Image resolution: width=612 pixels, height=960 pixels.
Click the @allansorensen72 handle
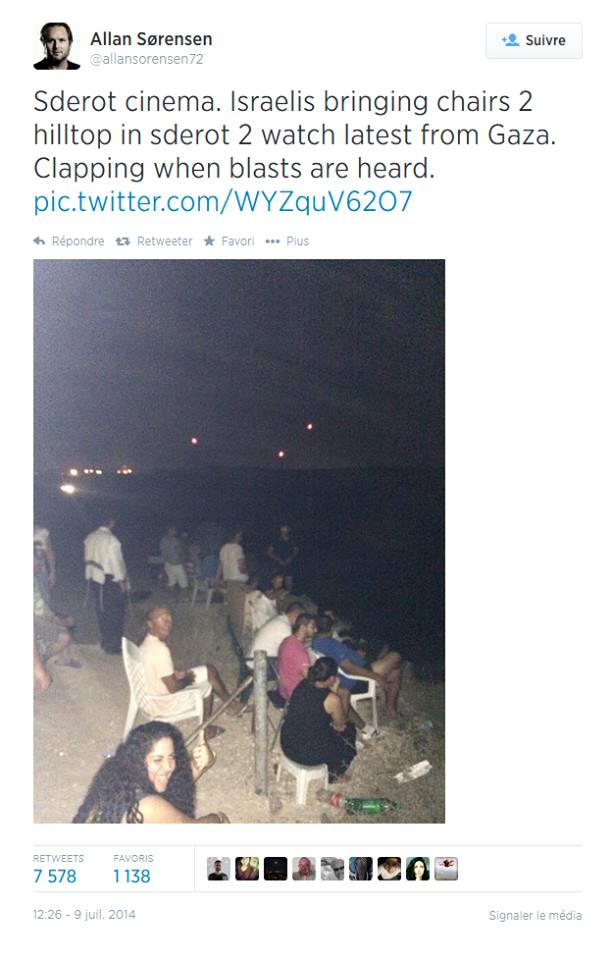pyautogui.click(x=147, y=59)
